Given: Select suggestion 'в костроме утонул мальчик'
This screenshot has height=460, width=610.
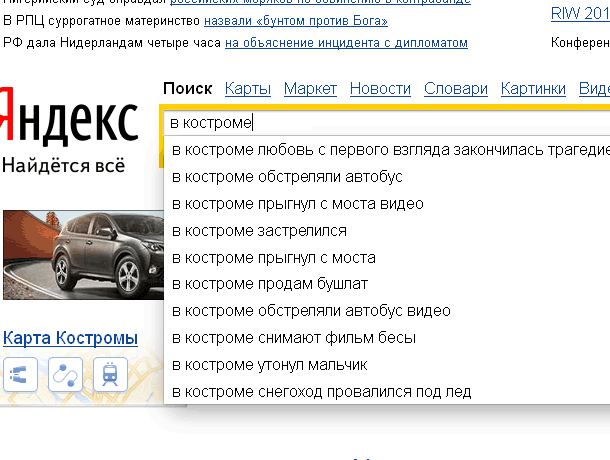Looking at the screenshot, I should tap(387, 365).
